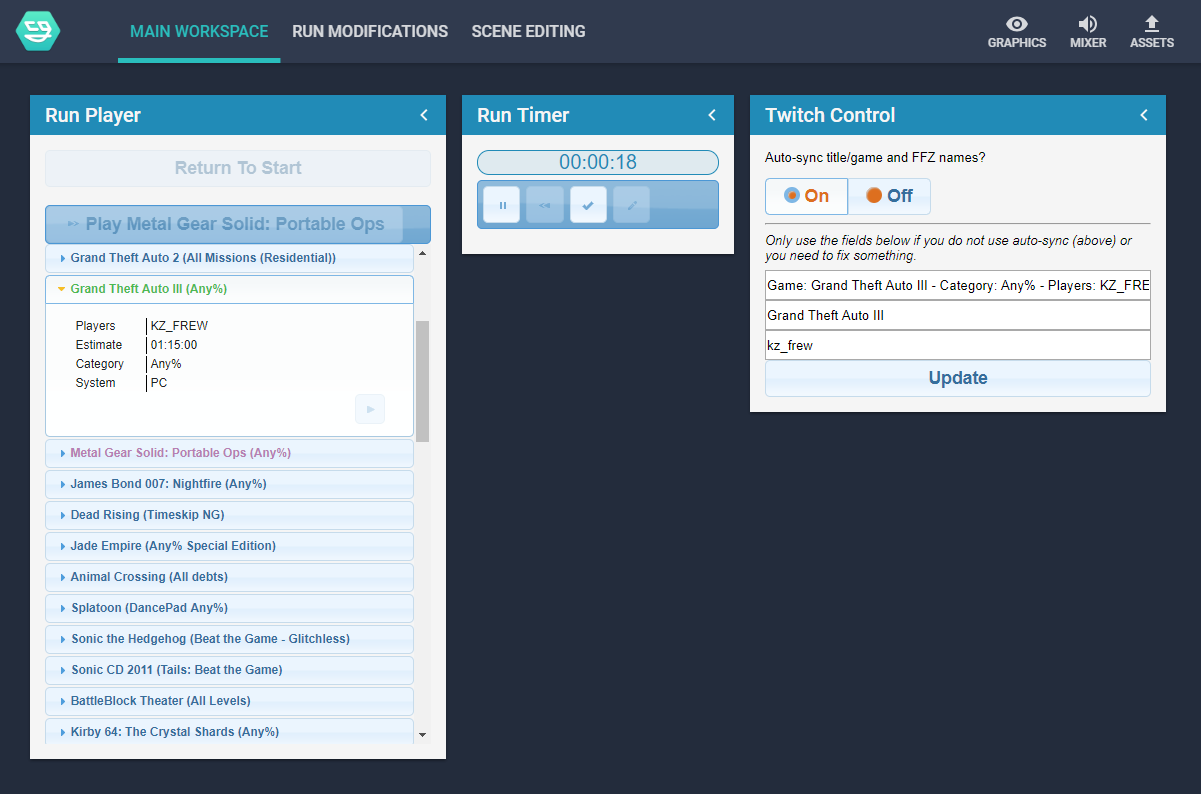The image size is (1201, 794).
Task: Click the Any% category value
Action: 166,364
